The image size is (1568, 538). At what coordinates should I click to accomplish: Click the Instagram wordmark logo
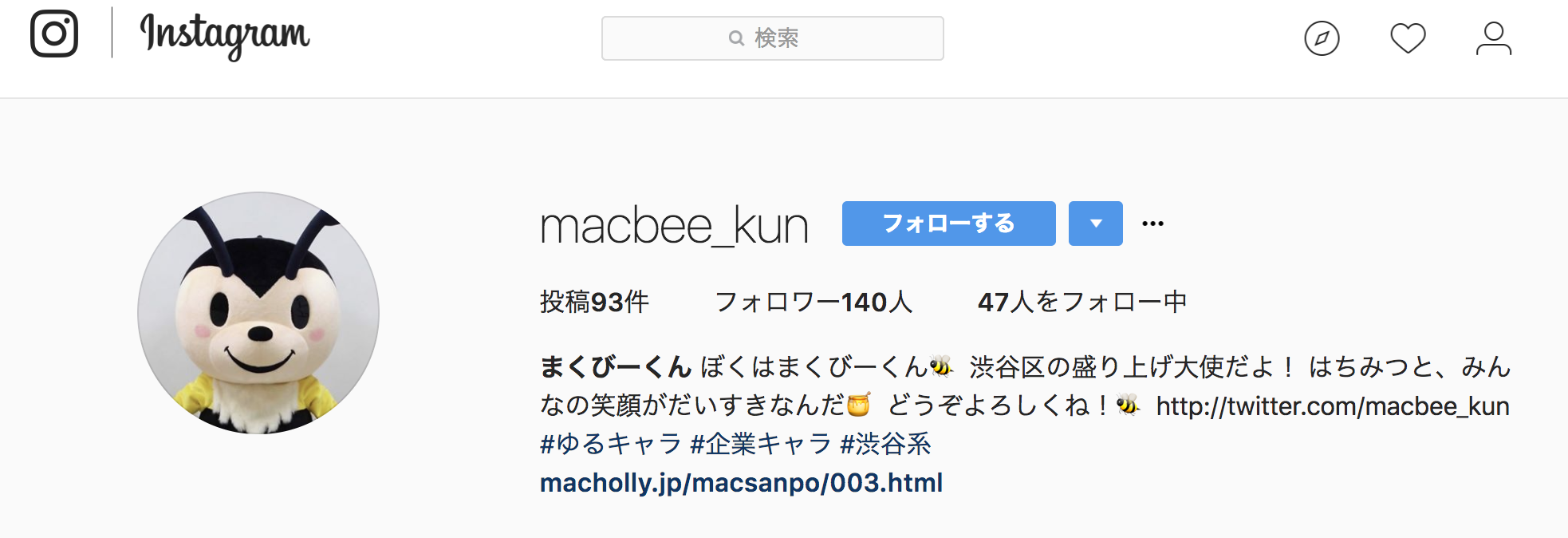point(225,37)
